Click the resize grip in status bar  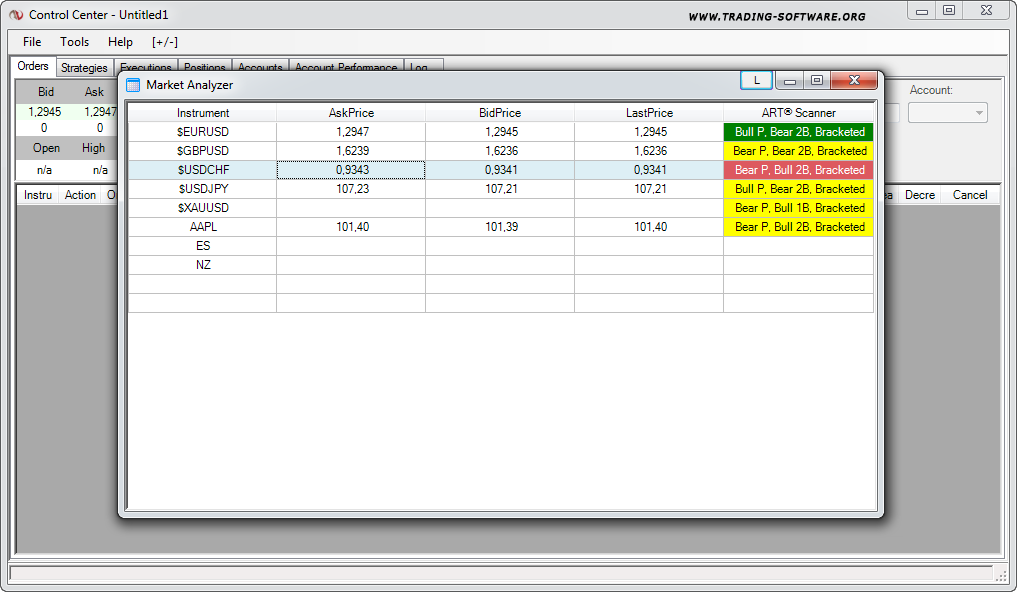point(1001,576)
